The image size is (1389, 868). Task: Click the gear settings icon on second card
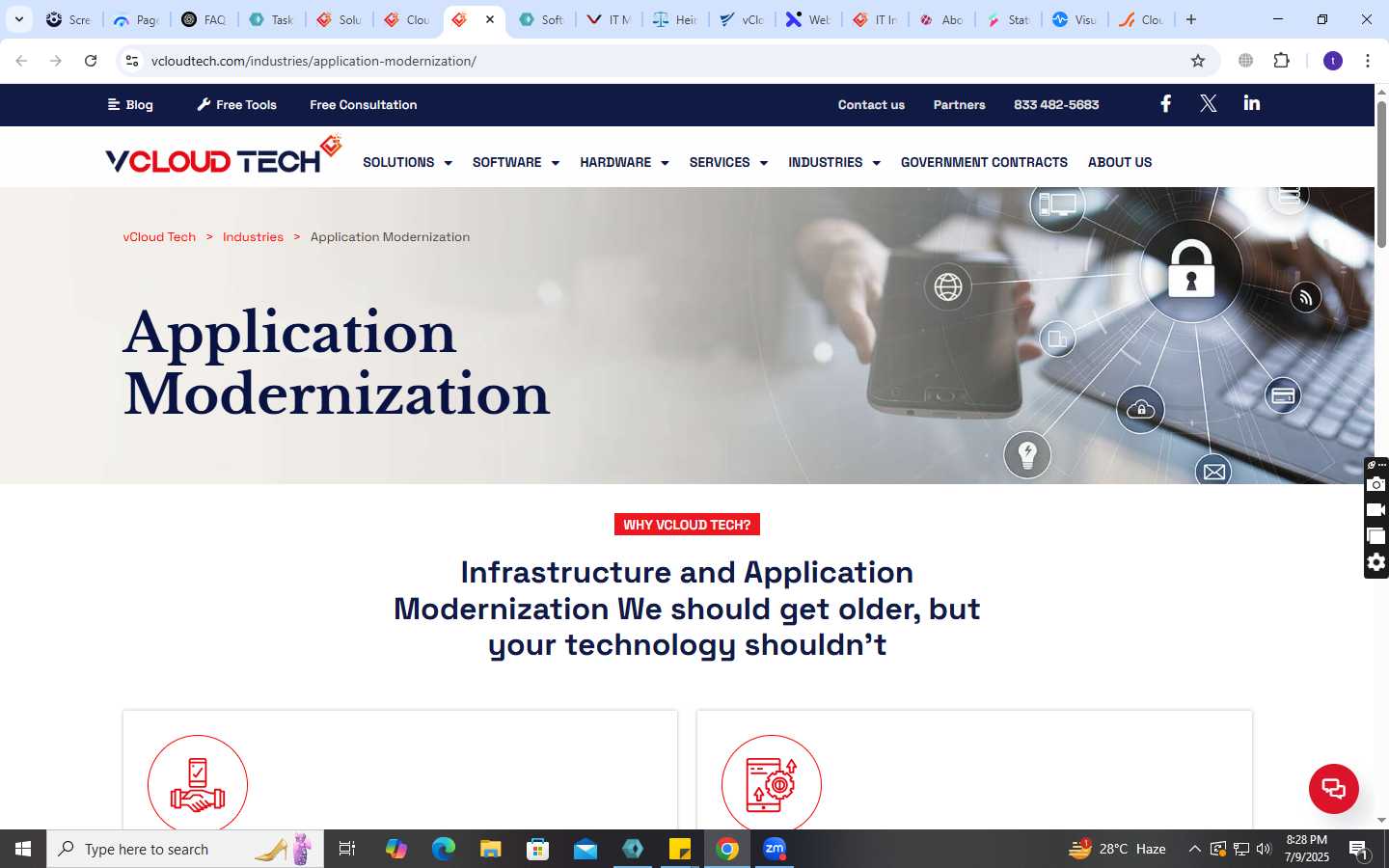[x=772, y=783]
